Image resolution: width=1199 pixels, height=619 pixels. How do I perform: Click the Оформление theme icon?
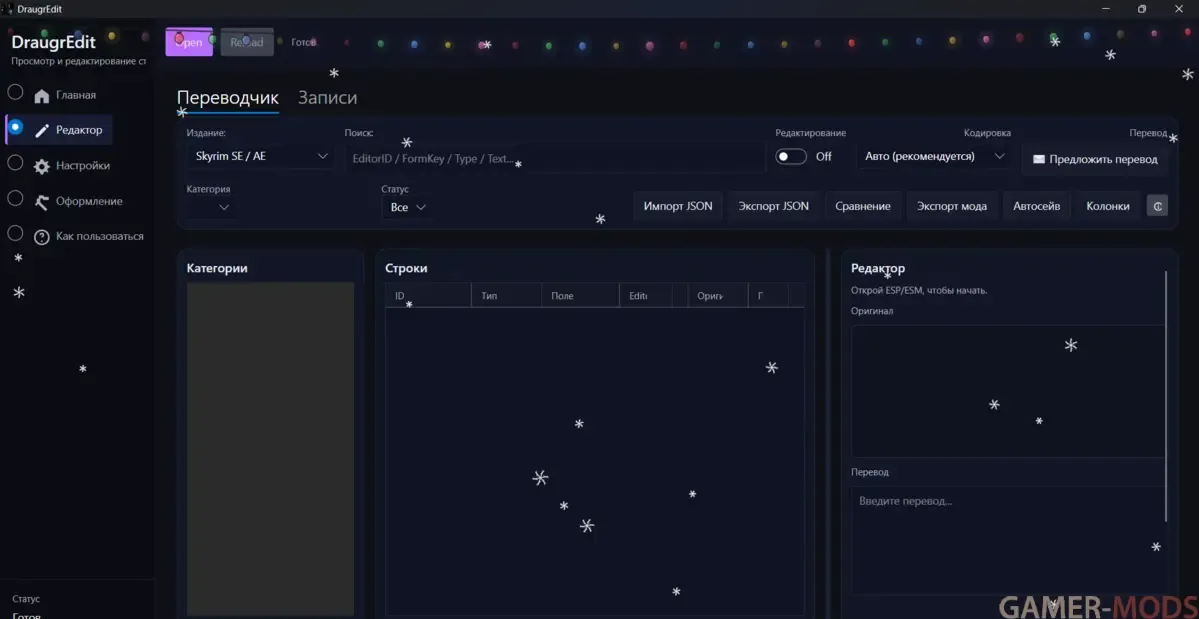[41, 202]
